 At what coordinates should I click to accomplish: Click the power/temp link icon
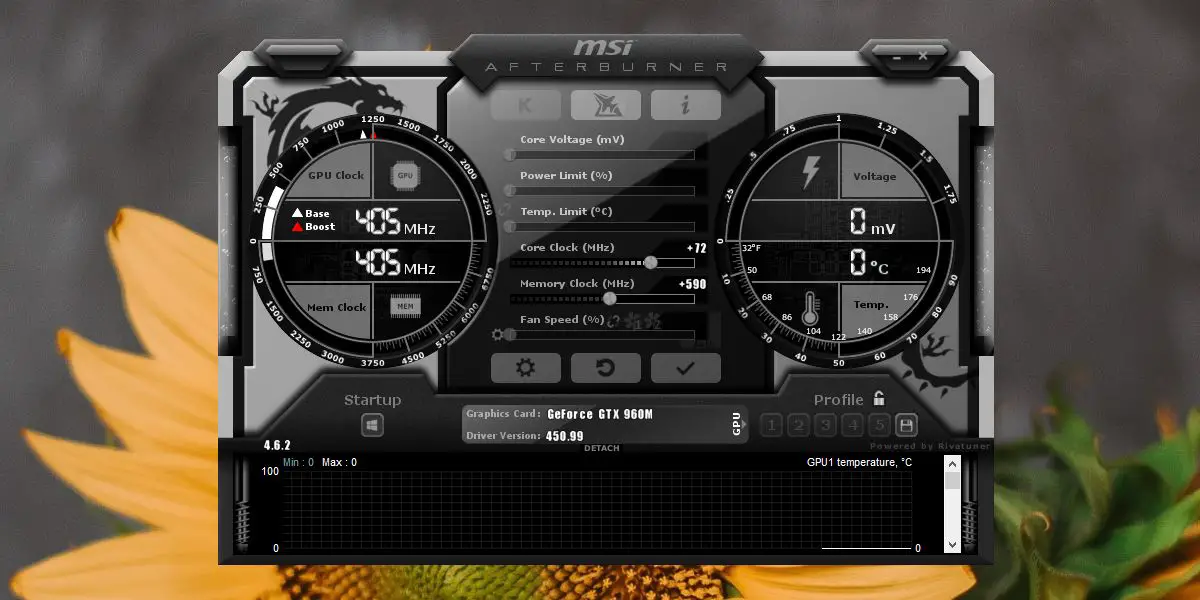pos(503,209)
